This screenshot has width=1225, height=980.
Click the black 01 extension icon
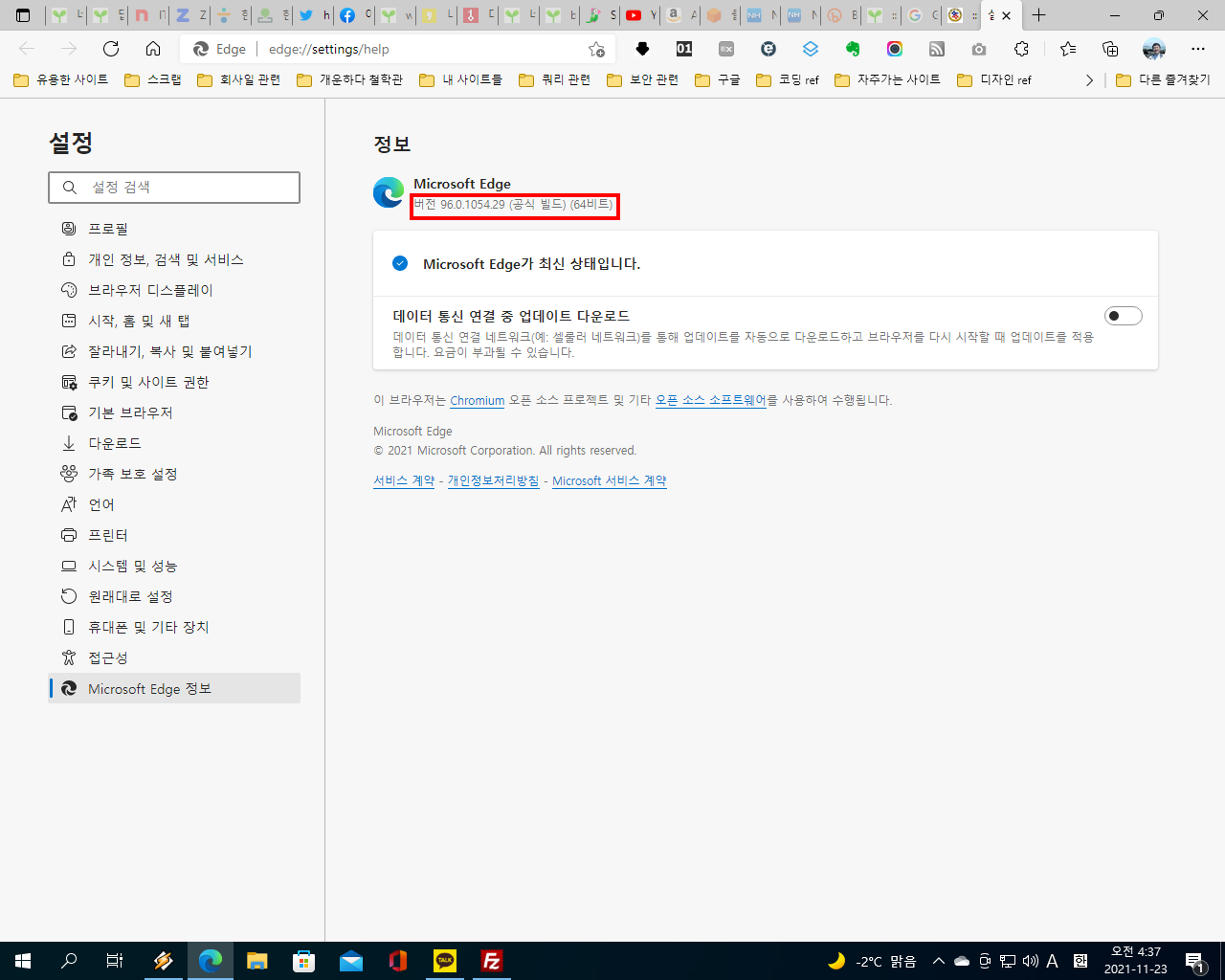click(x=684, y=49)
